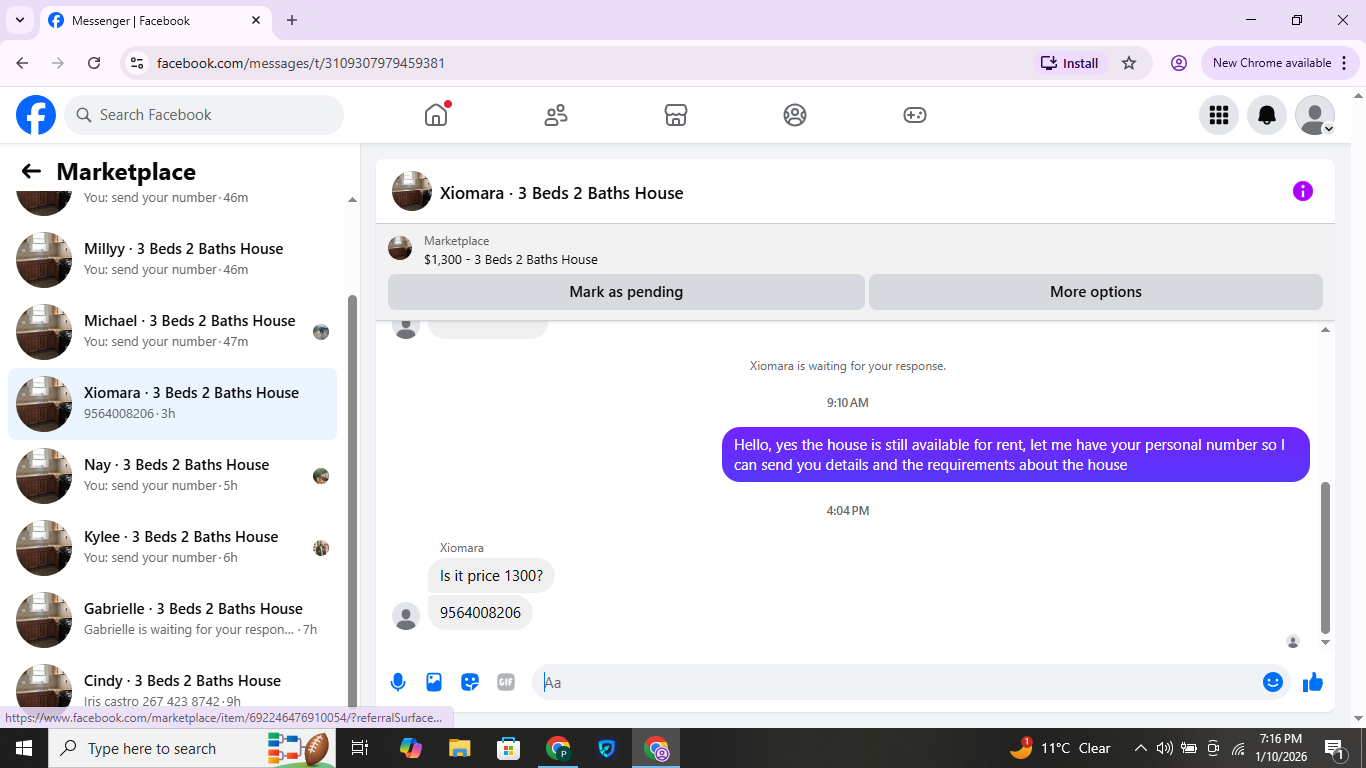Open the Chrome profile icon
The image size is (1366, 768).
point(1179,63)
